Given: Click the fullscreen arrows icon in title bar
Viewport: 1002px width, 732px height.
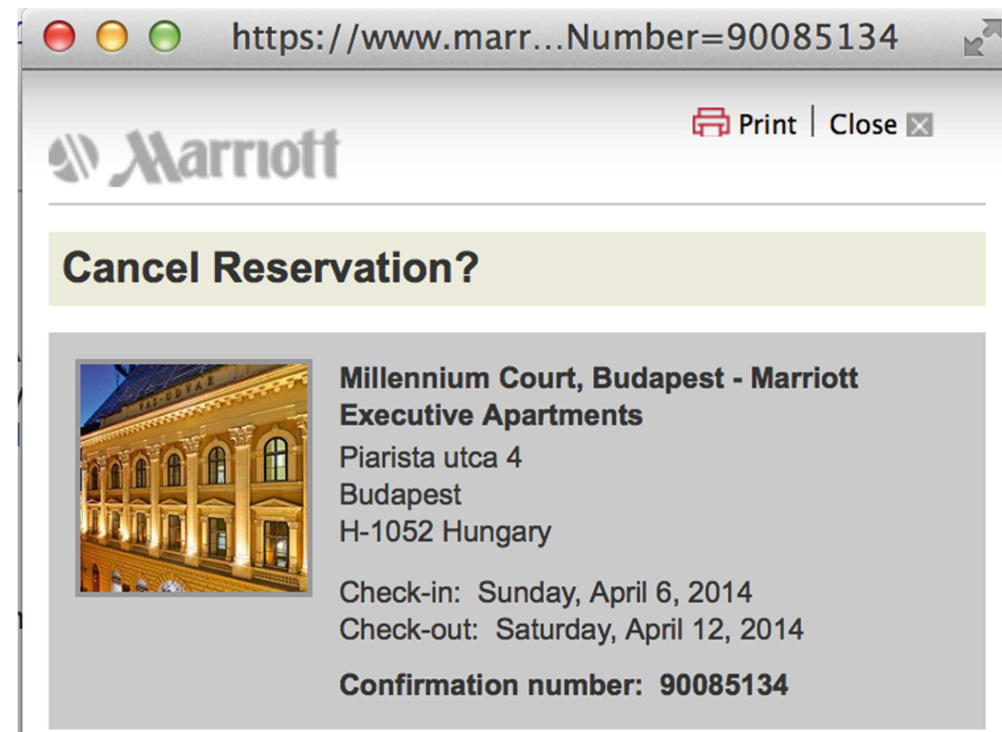Looking at the screenshot, I should 981,38.
